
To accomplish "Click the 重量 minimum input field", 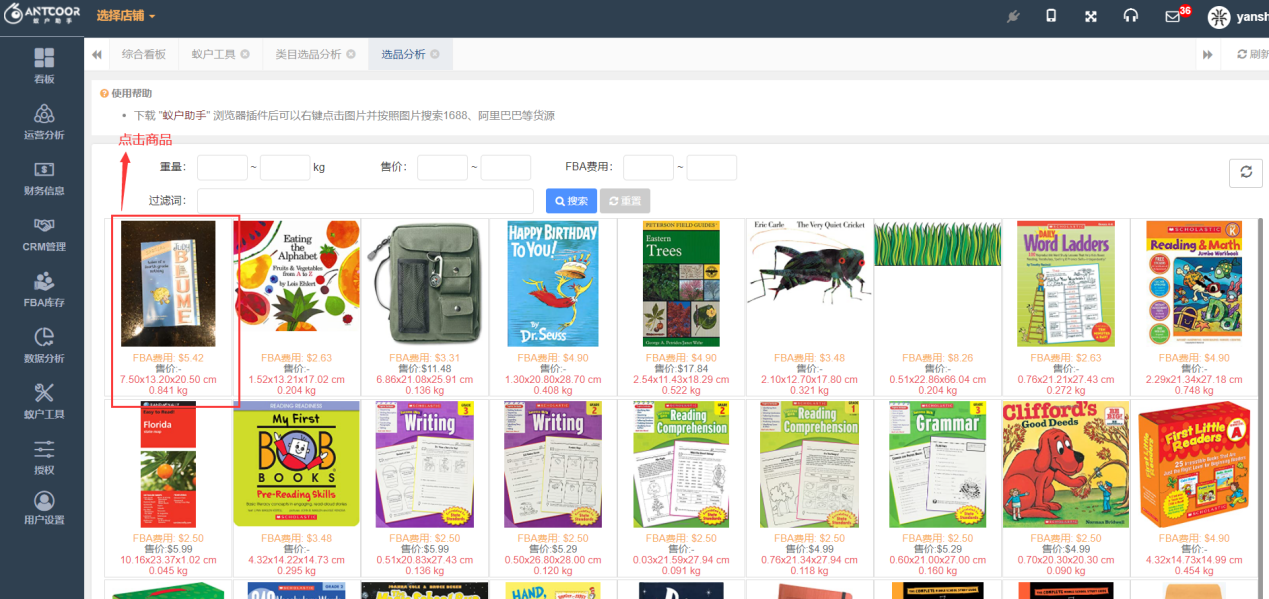I will 222,167.
